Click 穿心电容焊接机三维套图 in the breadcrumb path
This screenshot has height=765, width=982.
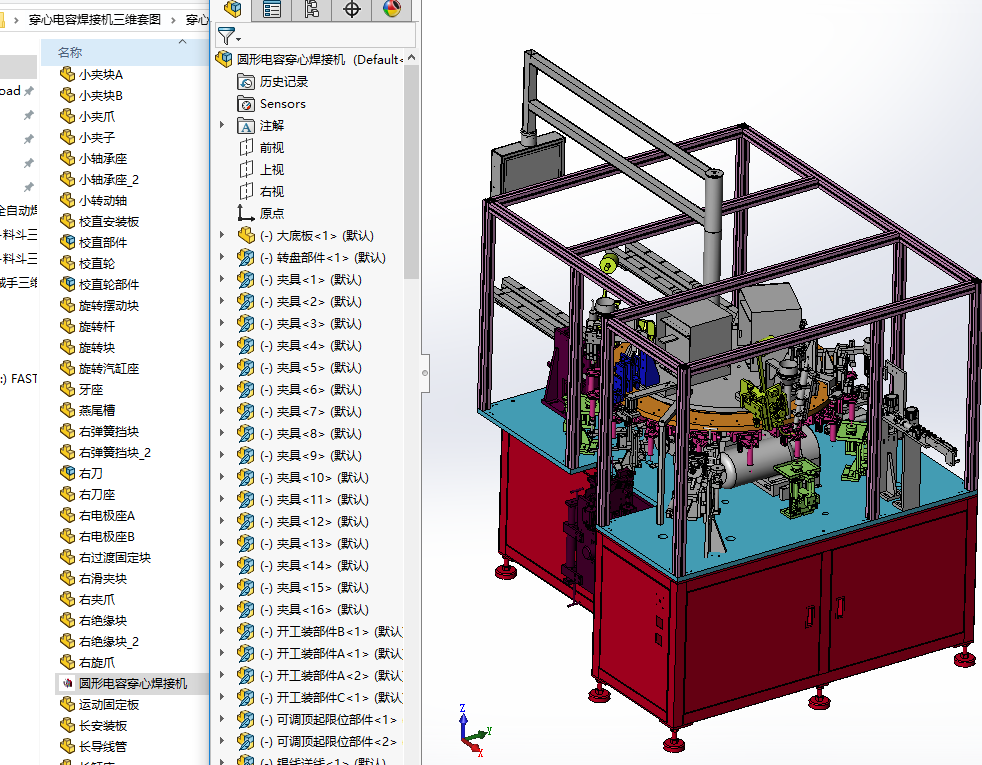(x=94, y=19)
